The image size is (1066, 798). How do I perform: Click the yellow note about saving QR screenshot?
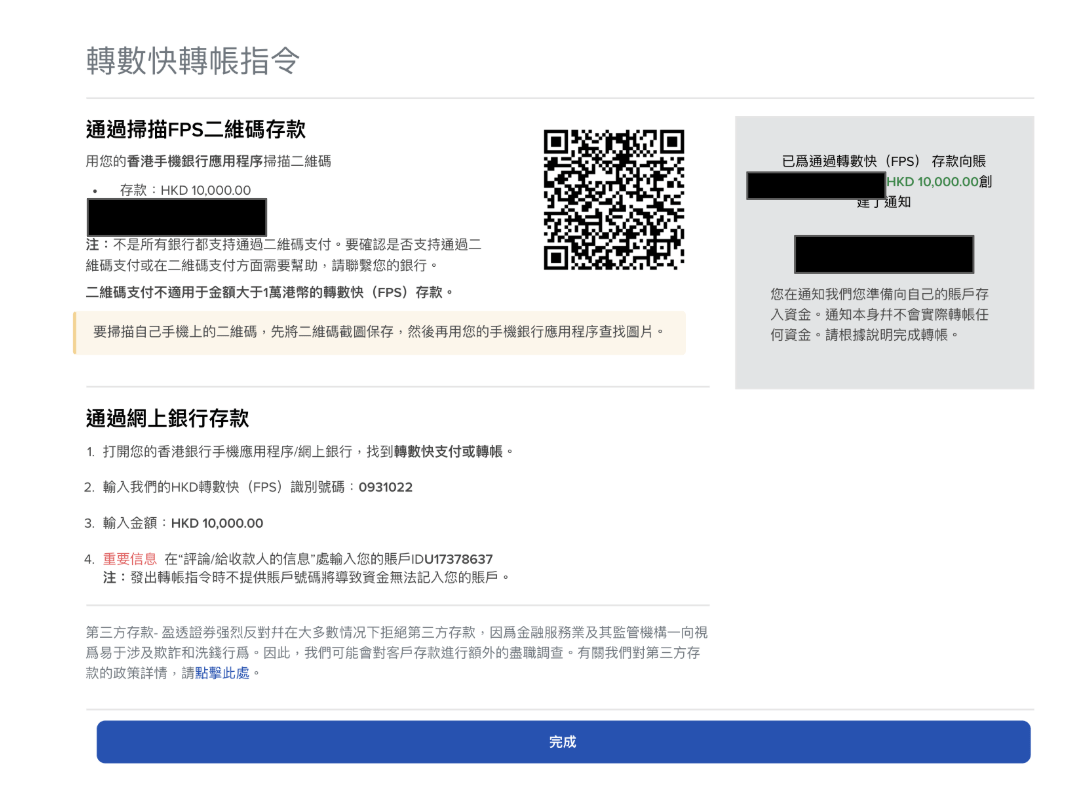379,332
